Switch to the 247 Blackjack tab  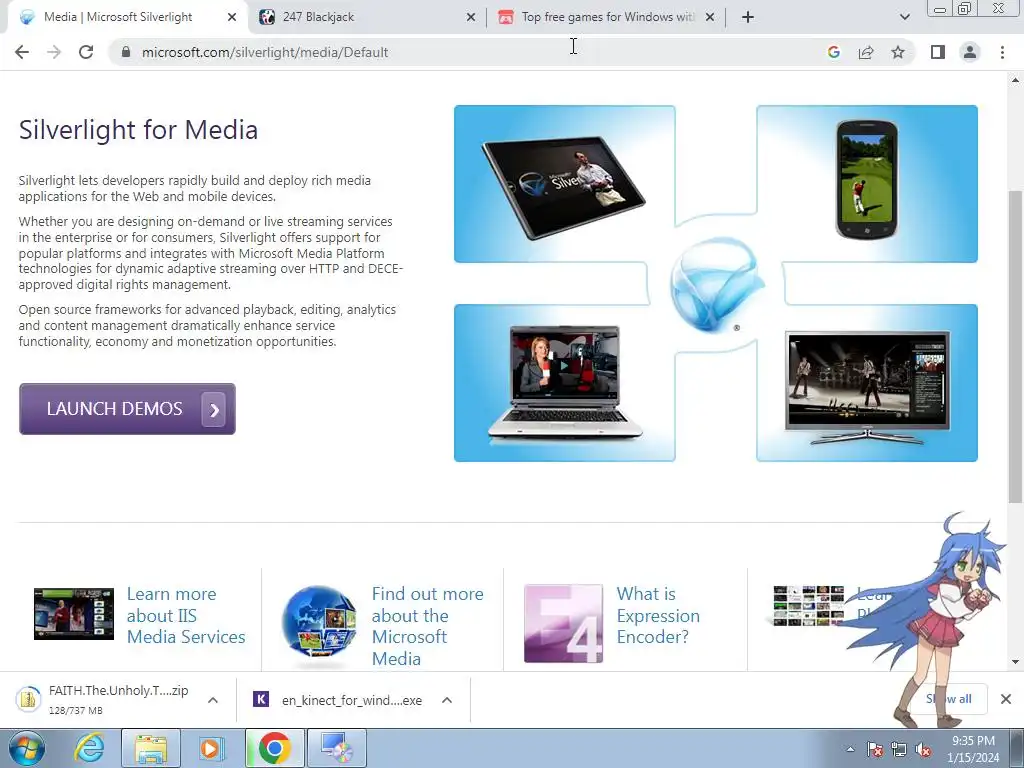pyautogui.click(x=366, y=17)
